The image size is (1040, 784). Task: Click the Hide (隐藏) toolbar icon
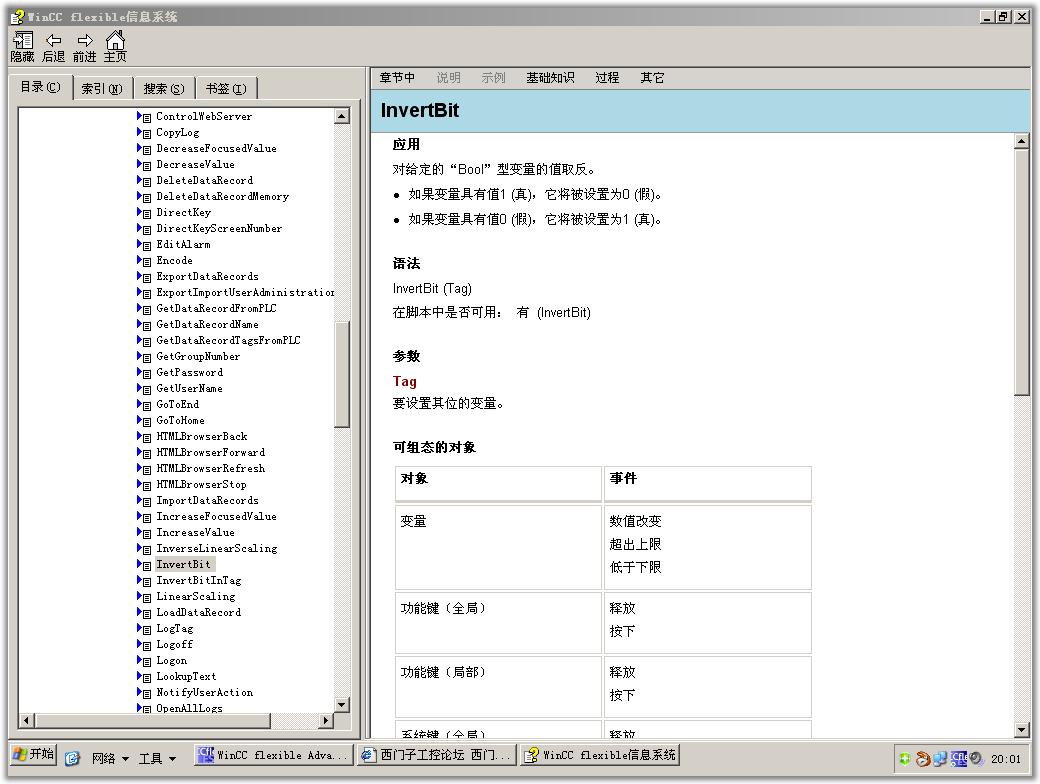click(22, 41)
